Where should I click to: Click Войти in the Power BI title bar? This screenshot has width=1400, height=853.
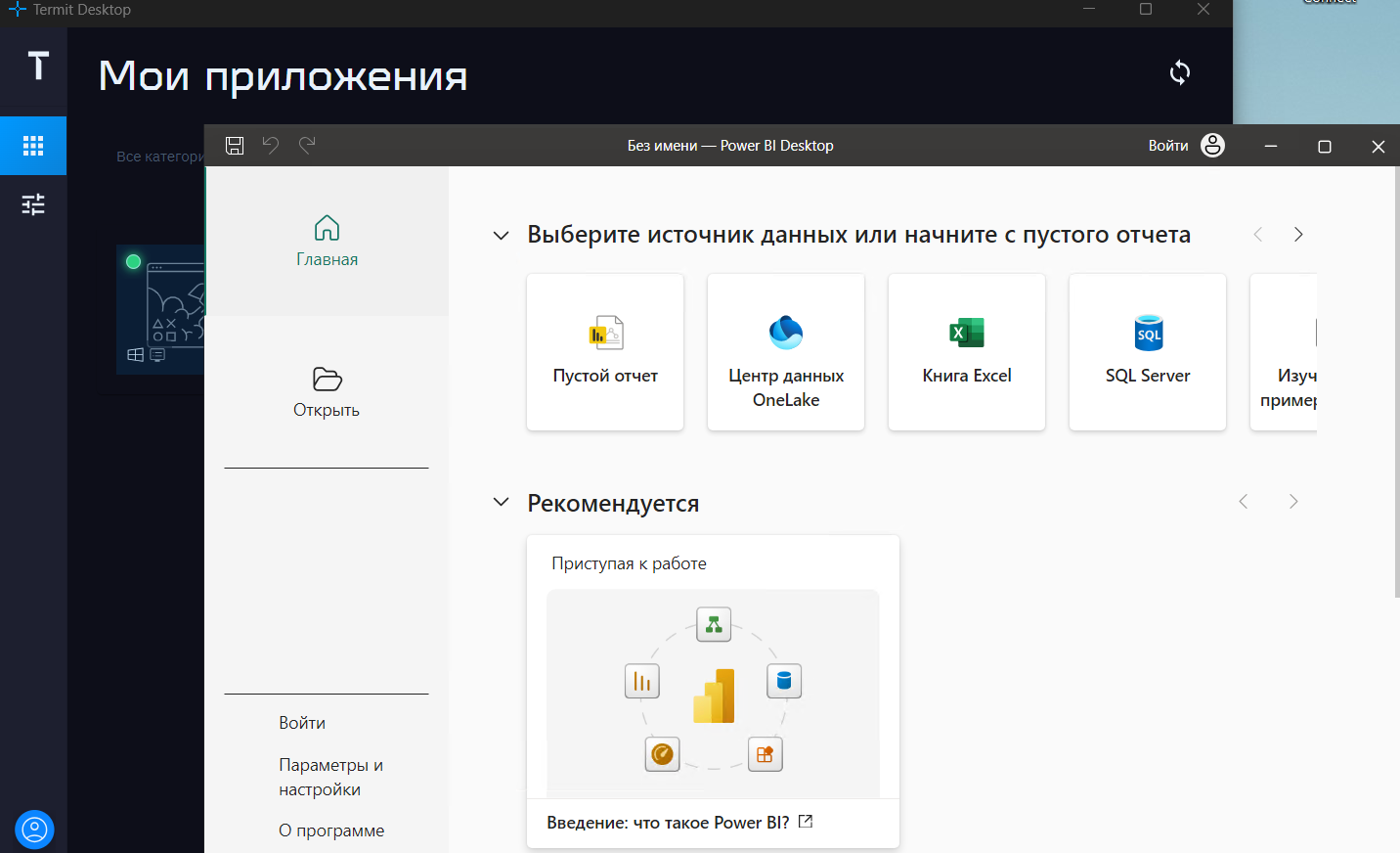[x=1168, y=146]
